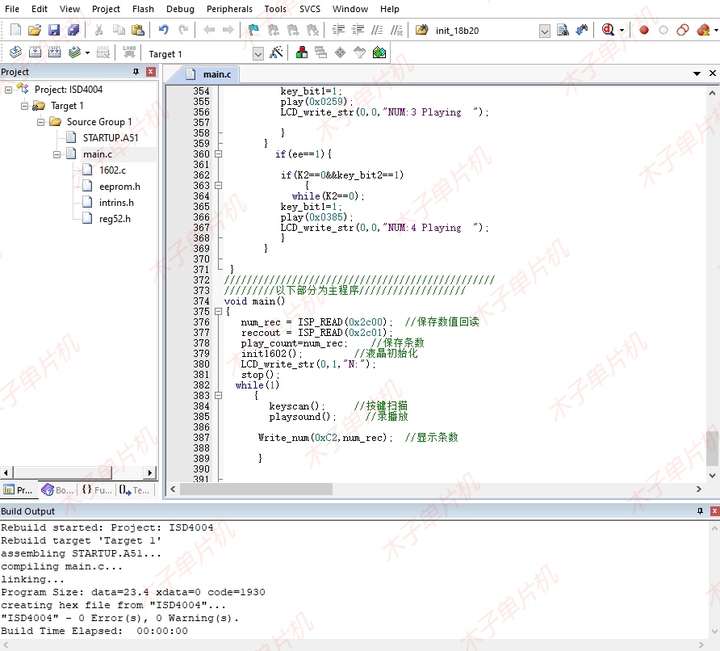Open the debug icon dropdown arrow
The image size is (720, 651).
pos(622,30)
